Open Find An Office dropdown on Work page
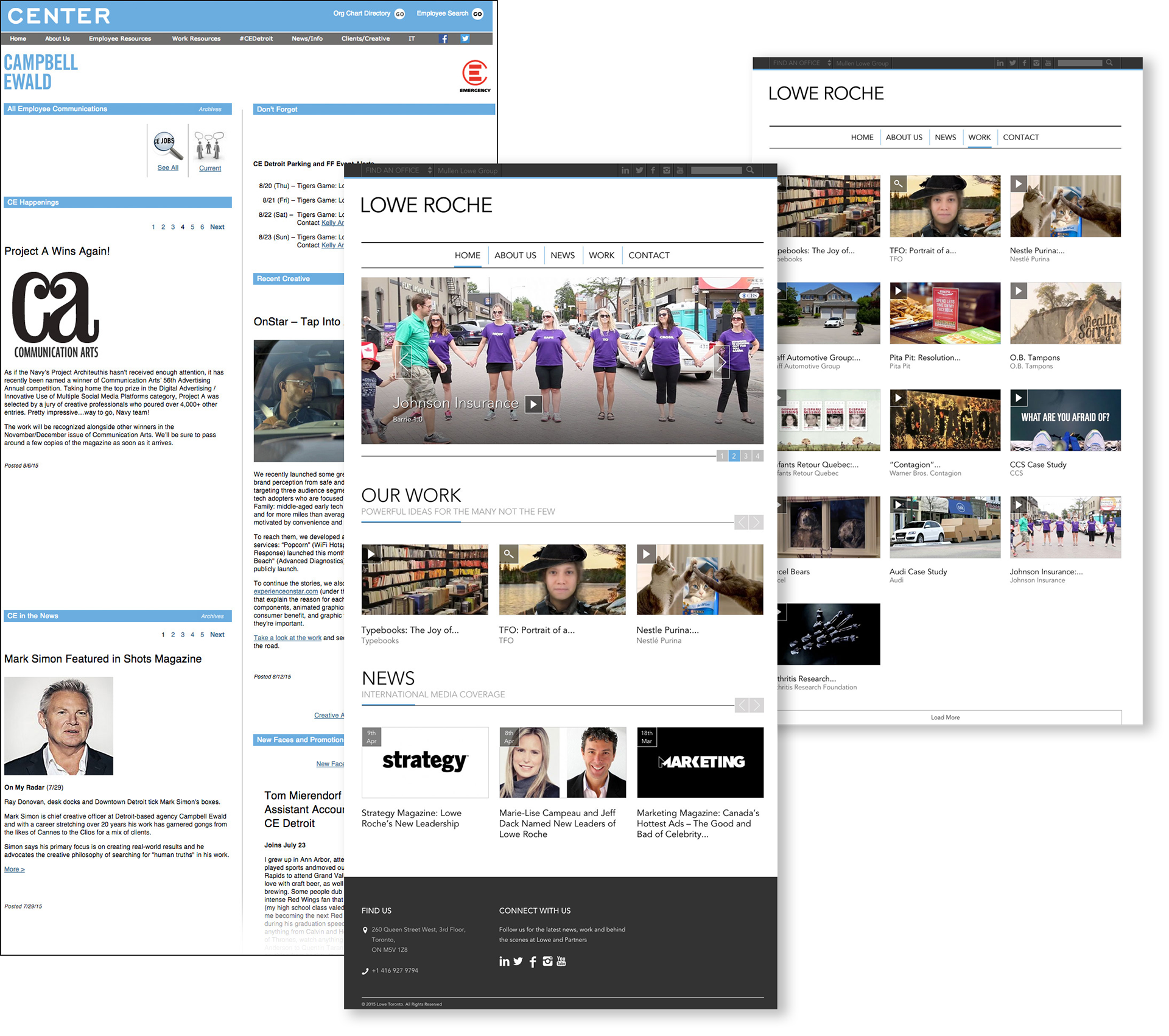This screenshot has height=1036, width=1169. [x=802, y=63]
